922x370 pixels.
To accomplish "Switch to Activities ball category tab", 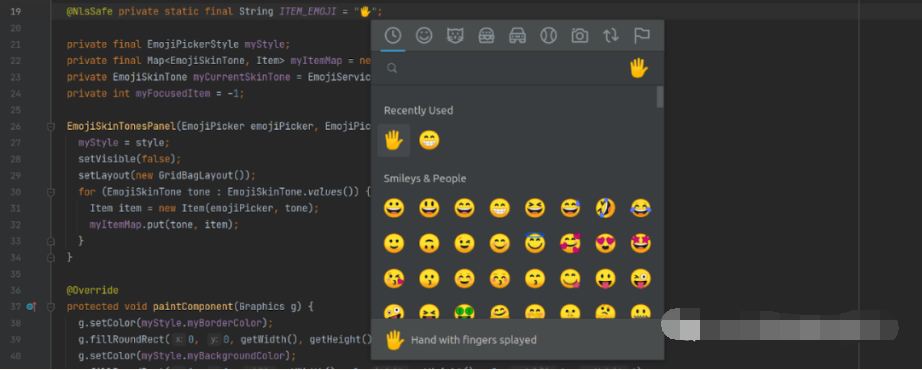I will point(549,36).
